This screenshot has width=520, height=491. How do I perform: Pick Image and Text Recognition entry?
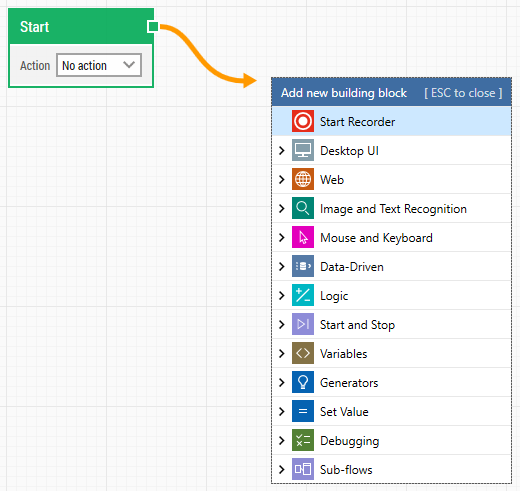(x=392, y=208)
